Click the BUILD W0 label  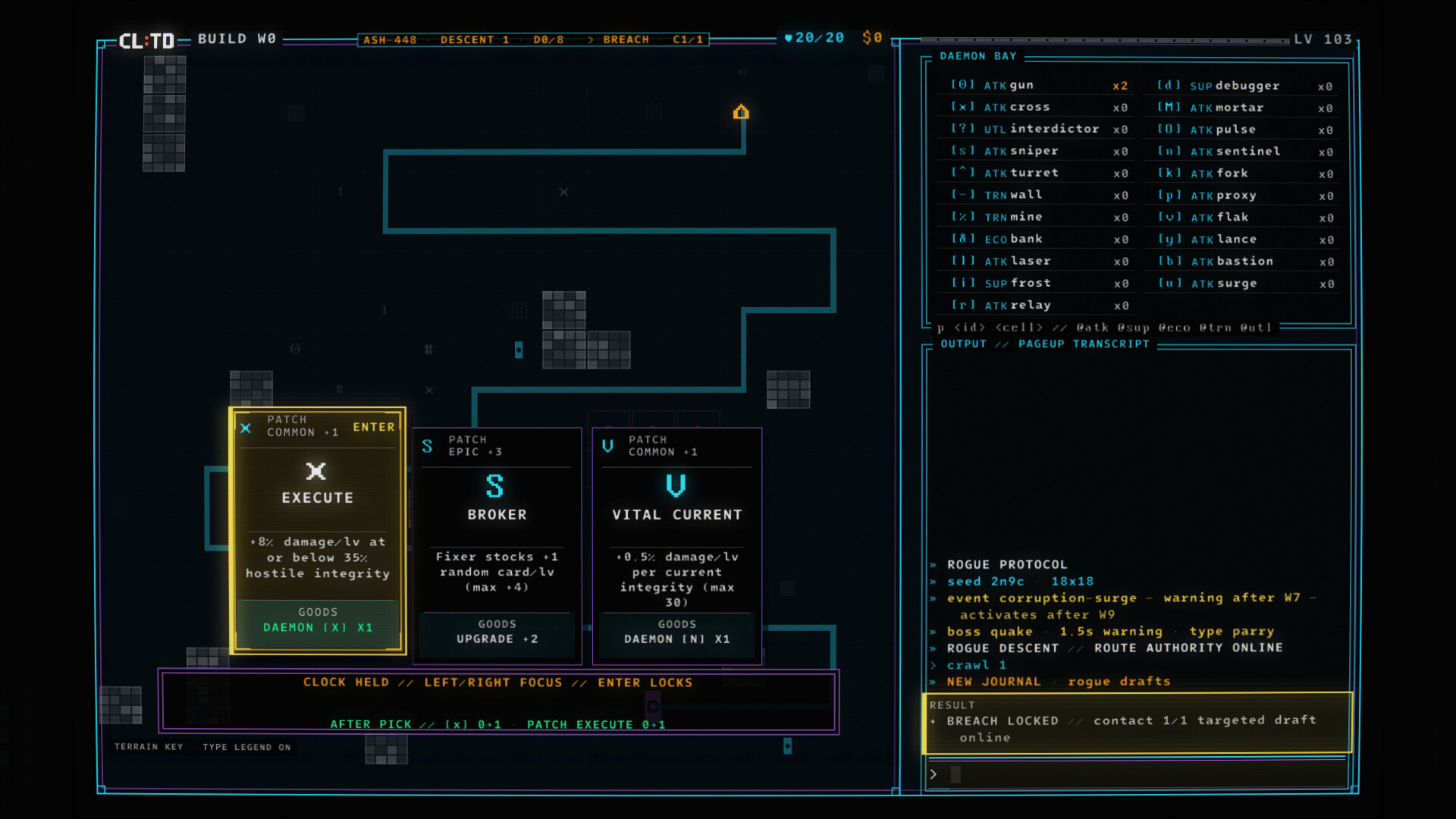pos(237,39)
